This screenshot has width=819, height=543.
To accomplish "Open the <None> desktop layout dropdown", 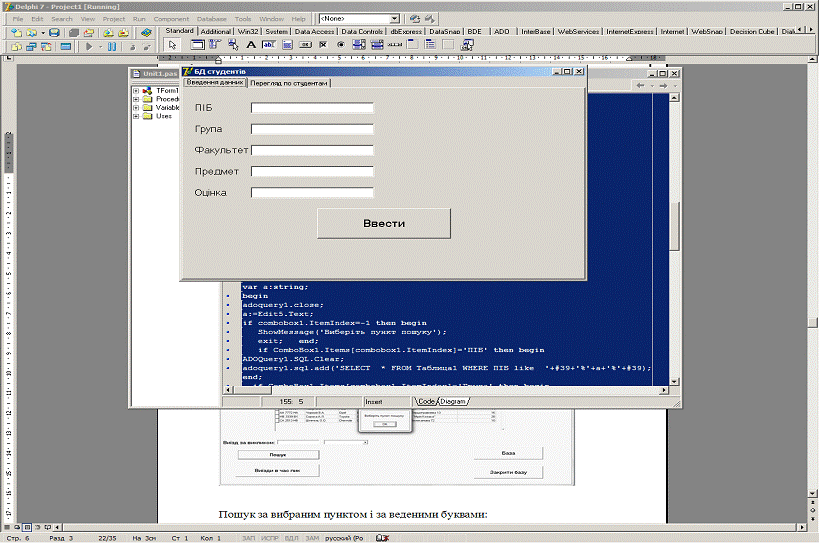I will pos(394,18).
